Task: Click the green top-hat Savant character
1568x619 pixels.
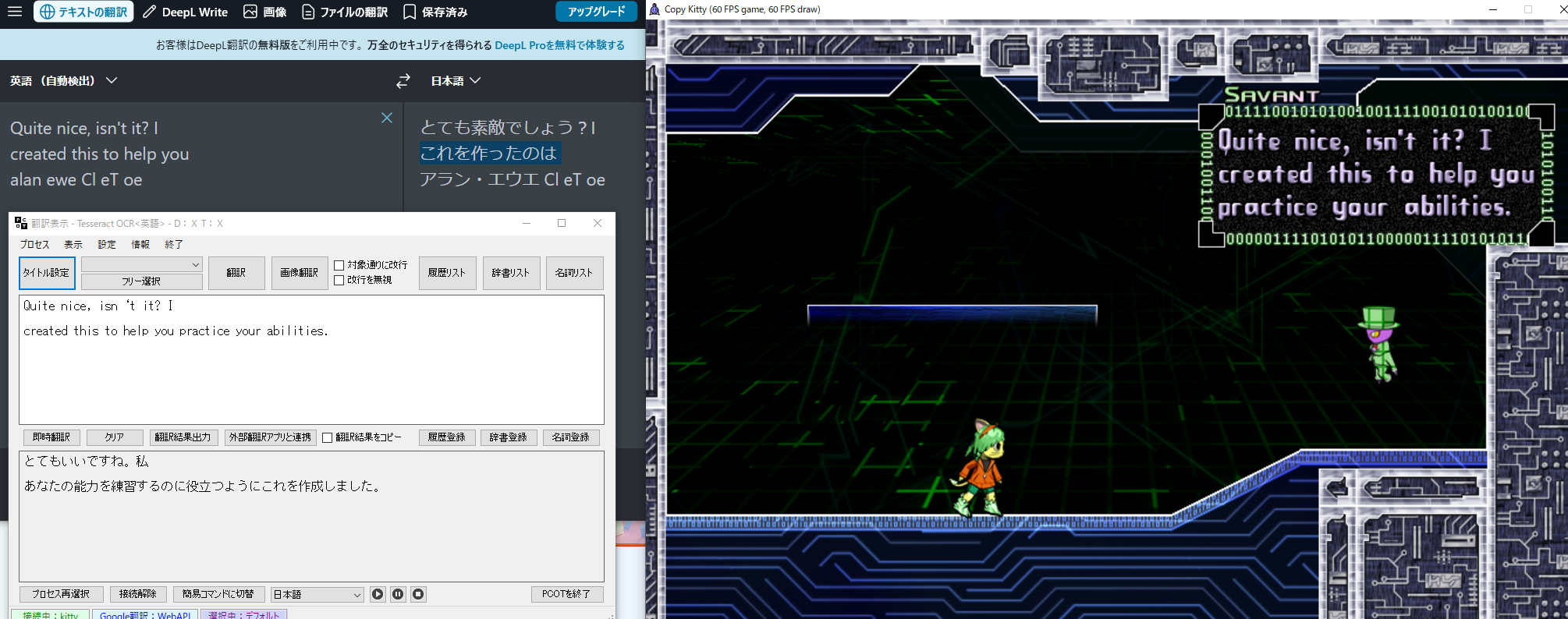Action: tap(1380, 343)
